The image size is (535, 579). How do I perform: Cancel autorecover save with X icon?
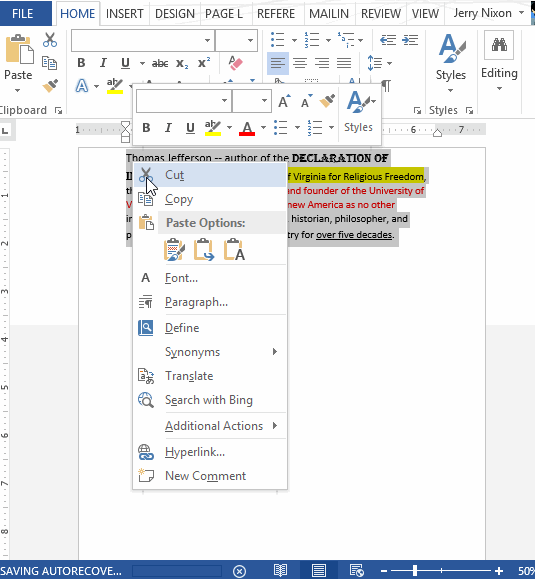pyautogui.click(x=239, y=571)
